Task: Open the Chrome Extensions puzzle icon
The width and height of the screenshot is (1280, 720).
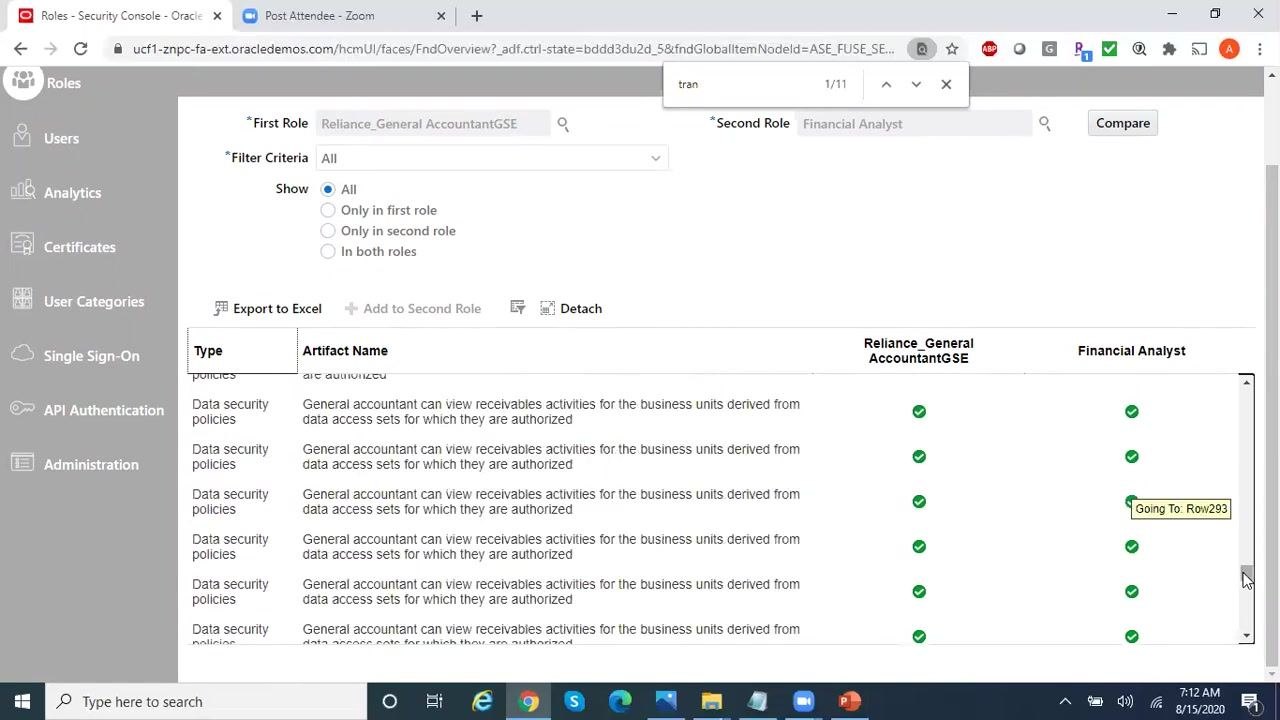Action: click(1169, 49)
